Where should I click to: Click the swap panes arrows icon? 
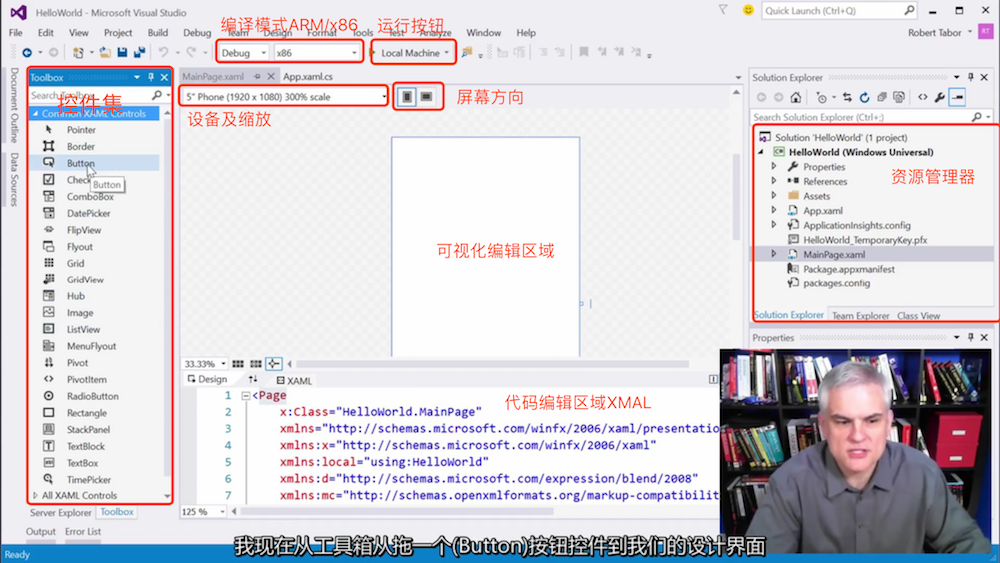pyautogui.click(x=253, y=379)
